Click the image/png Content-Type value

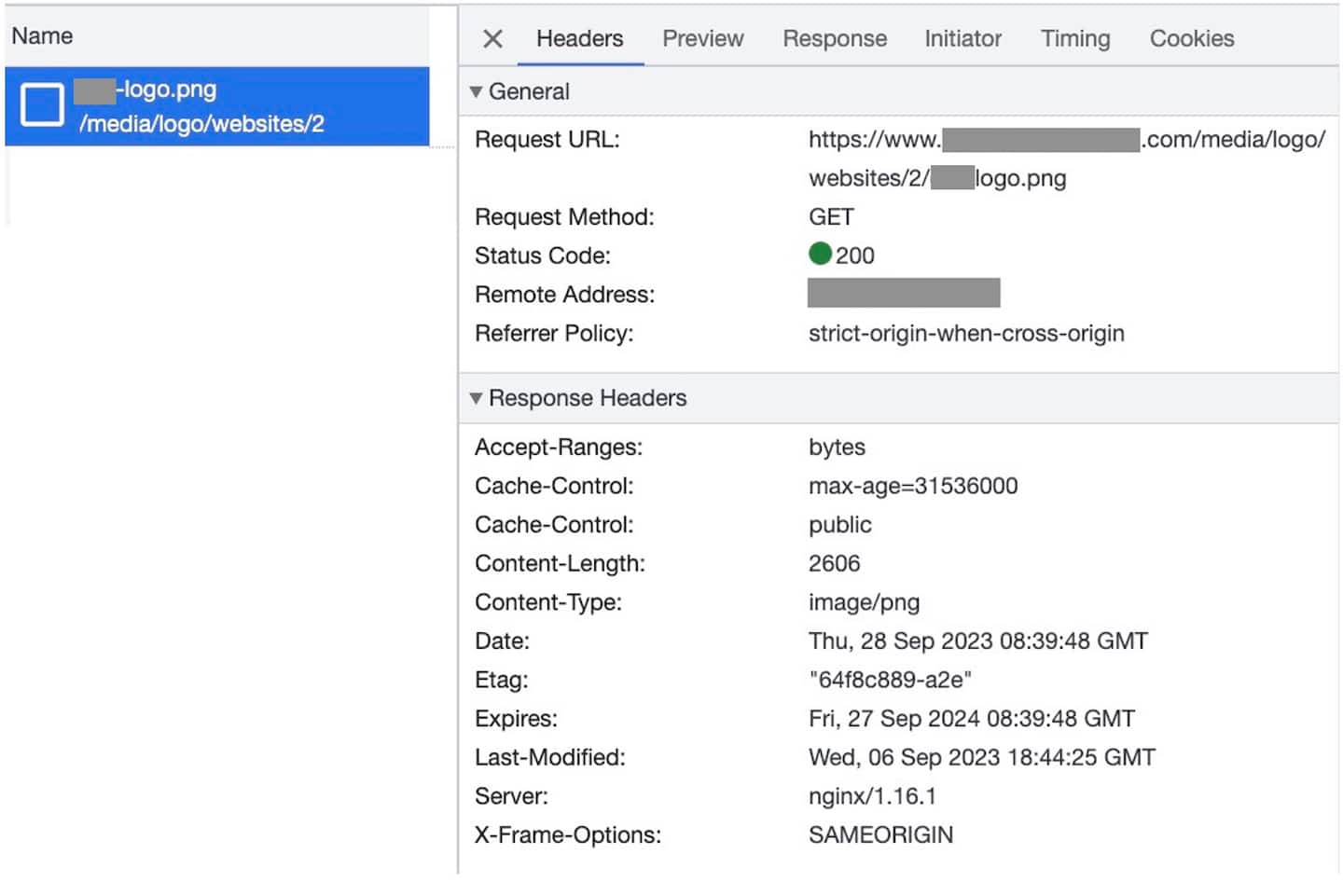click(x=864, y=602)
